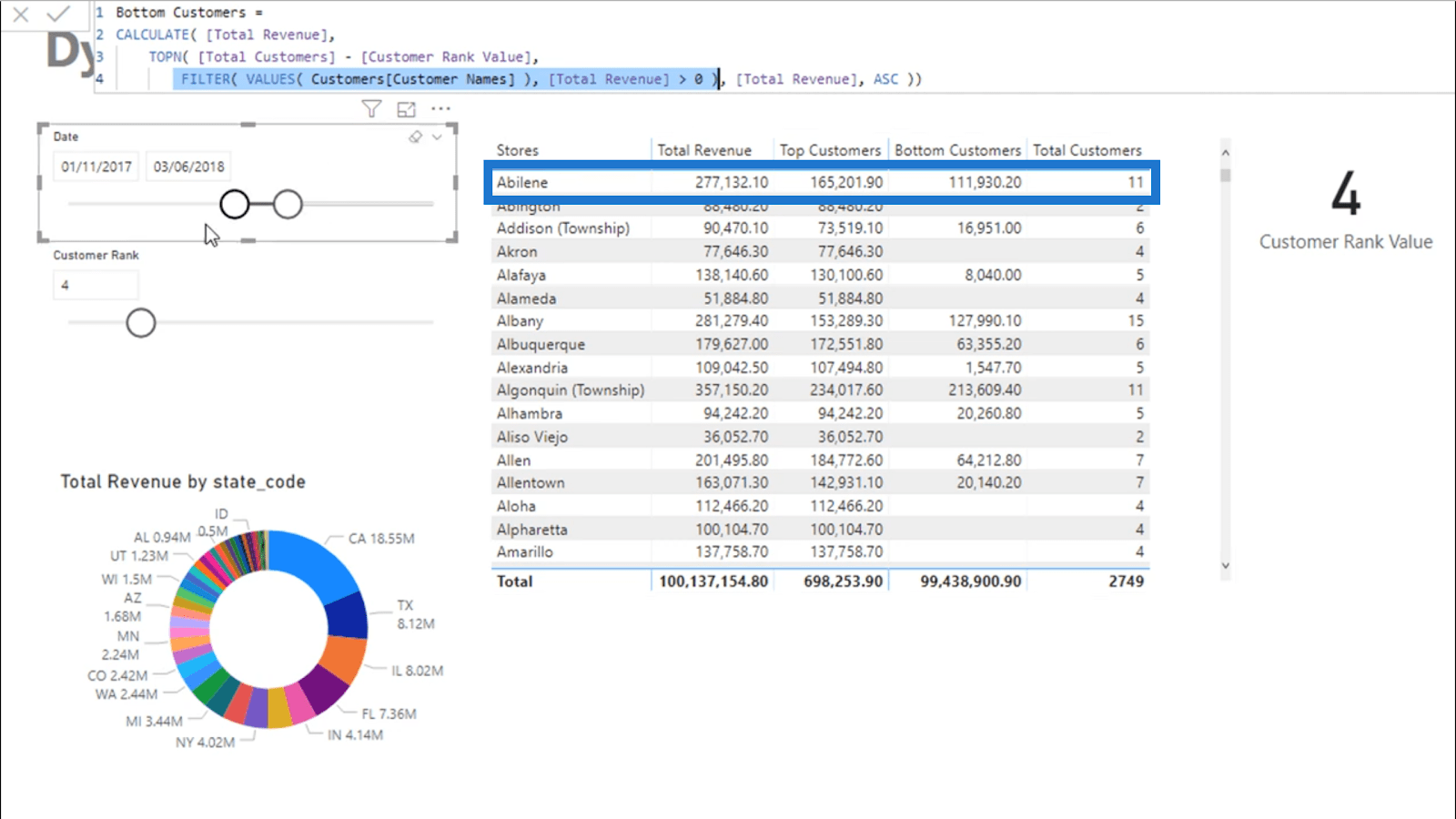Select the Allentown store row
Image resolution: width=1456 pixels, height=819 pixels.
[821, 483]
